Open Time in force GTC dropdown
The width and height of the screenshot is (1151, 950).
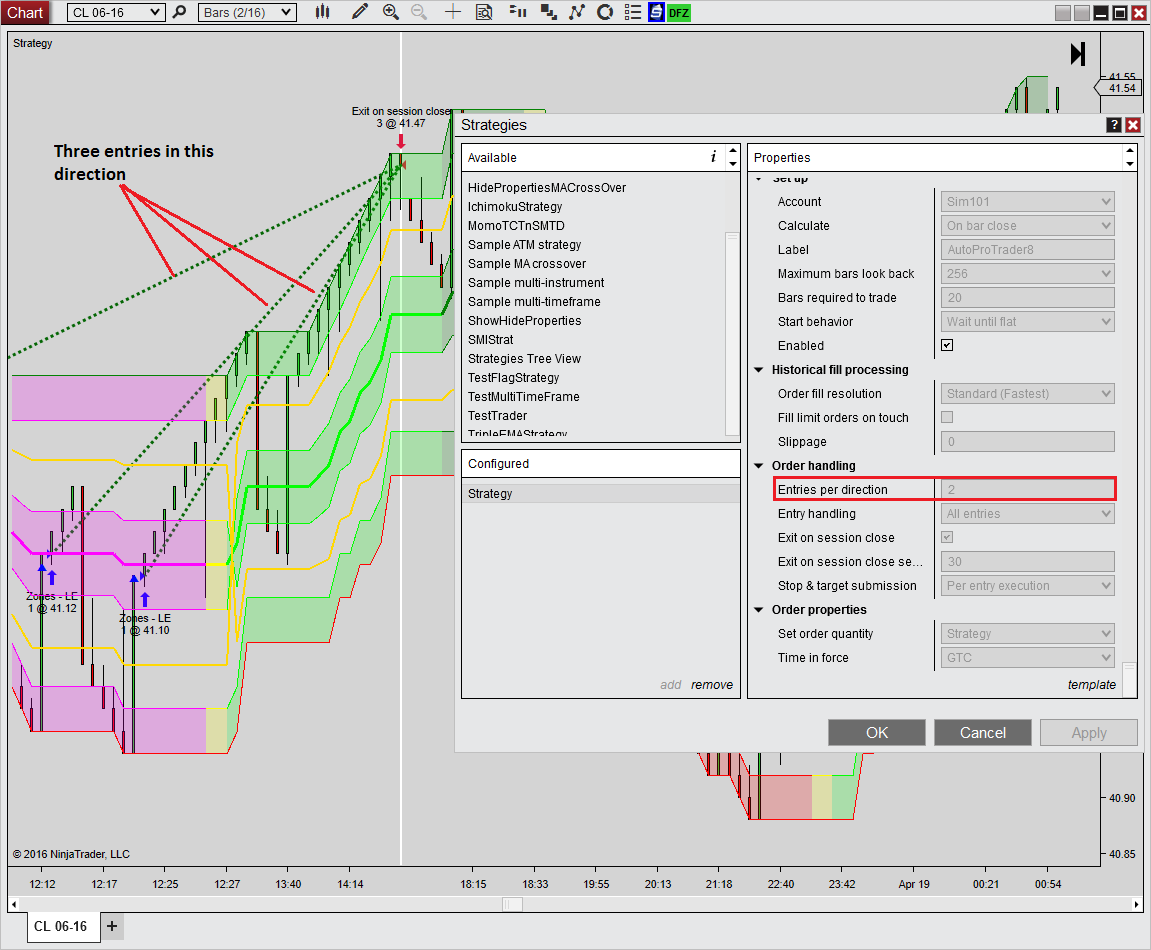[1027, 658]
